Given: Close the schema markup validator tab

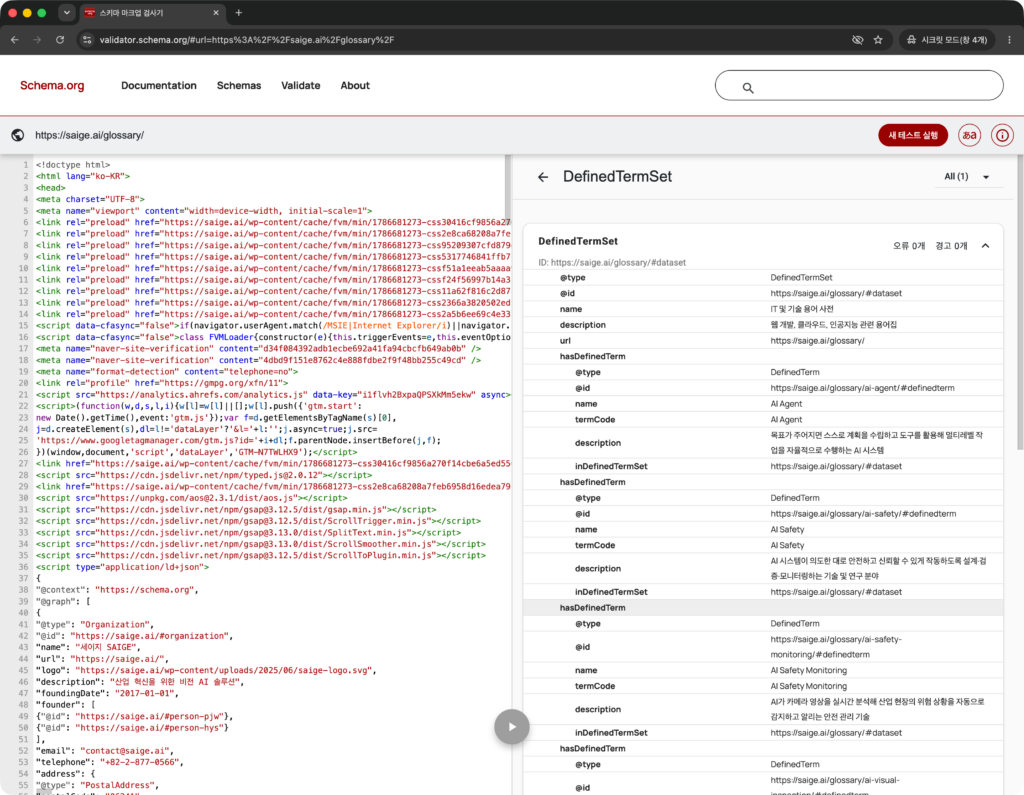Looking at the screenshot, I should (x=216, y=12).
